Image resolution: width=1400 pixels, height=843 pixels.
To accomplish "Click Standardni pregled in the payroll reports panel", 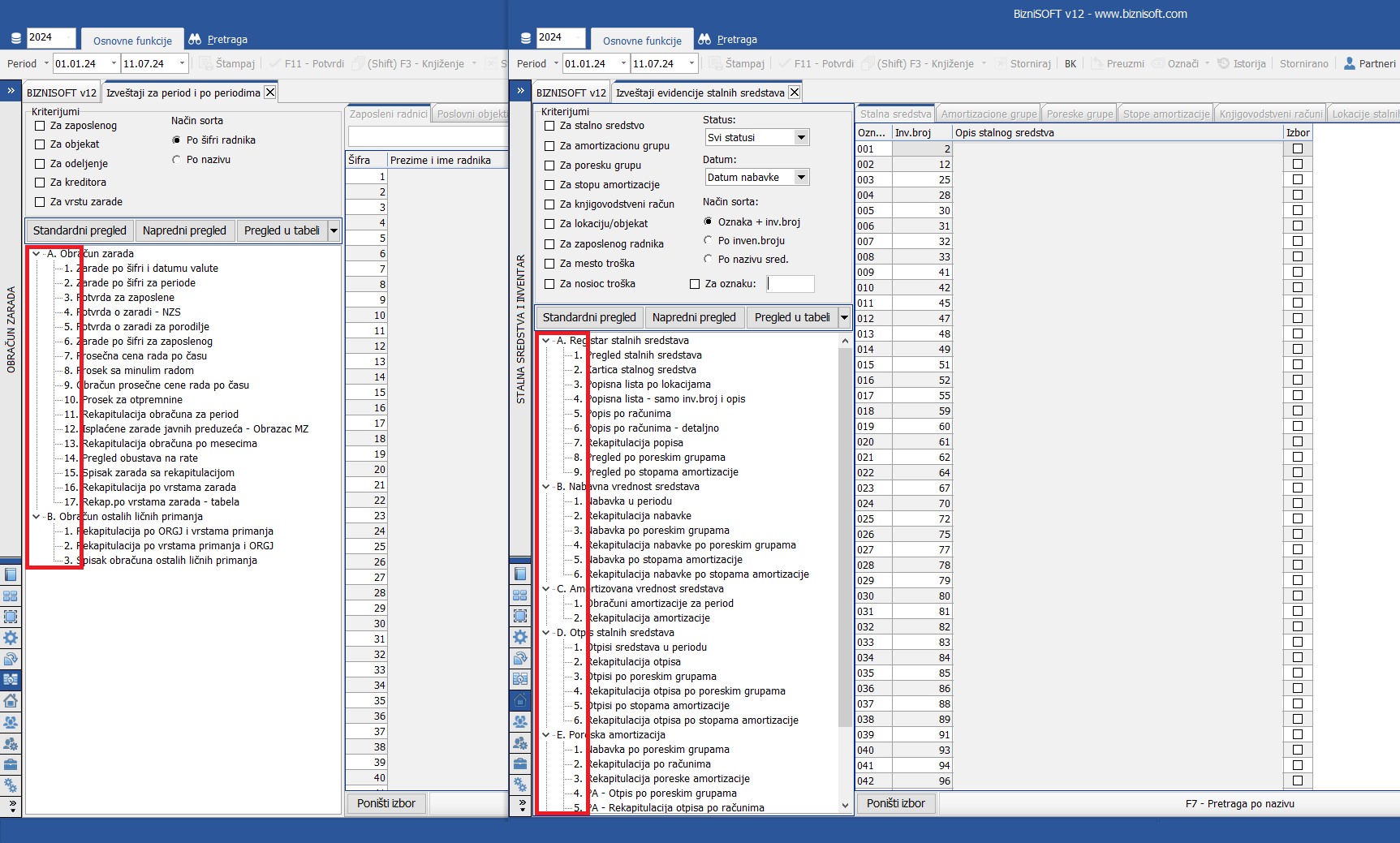I will point(80,230).
